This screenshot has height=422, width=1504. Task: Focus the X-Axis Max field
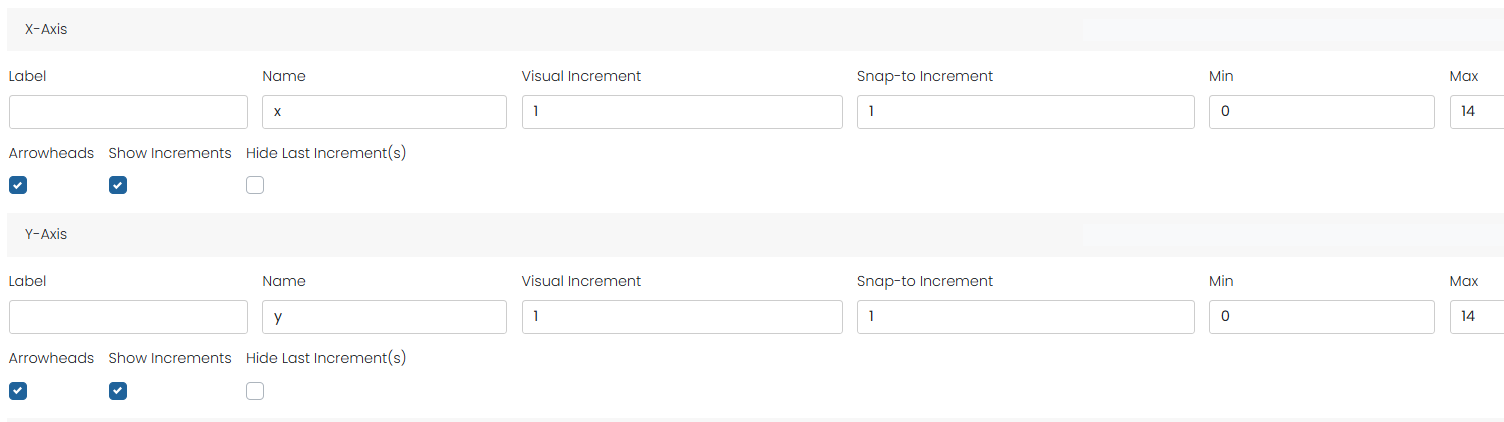(x=1478, y=112)
